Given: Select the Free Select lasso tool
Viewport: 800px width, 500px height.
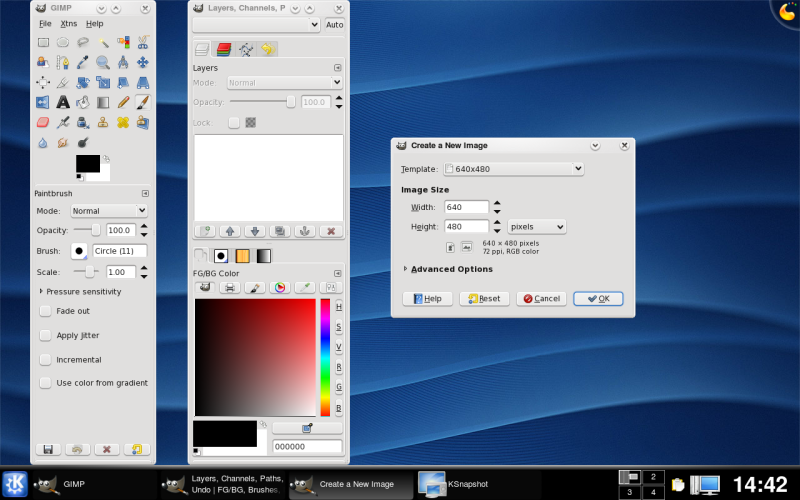Looking at the screenshot, I should click(x=83, y=42).
